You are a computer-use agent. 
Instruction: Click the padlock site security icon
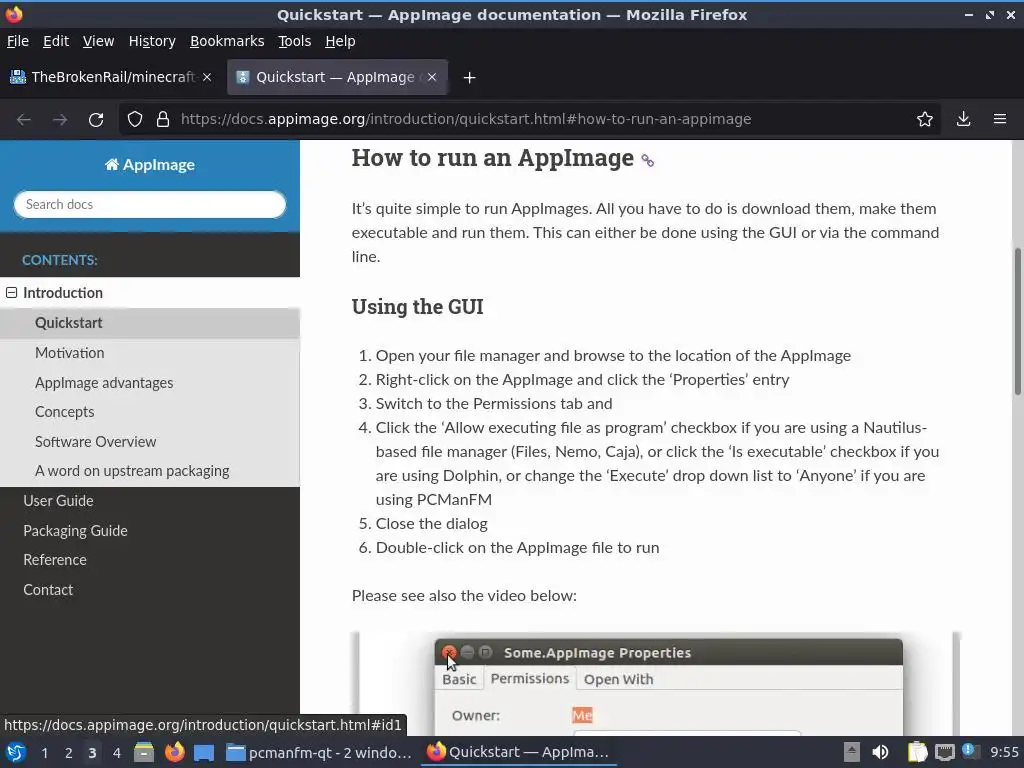click(x=163, y=119)
